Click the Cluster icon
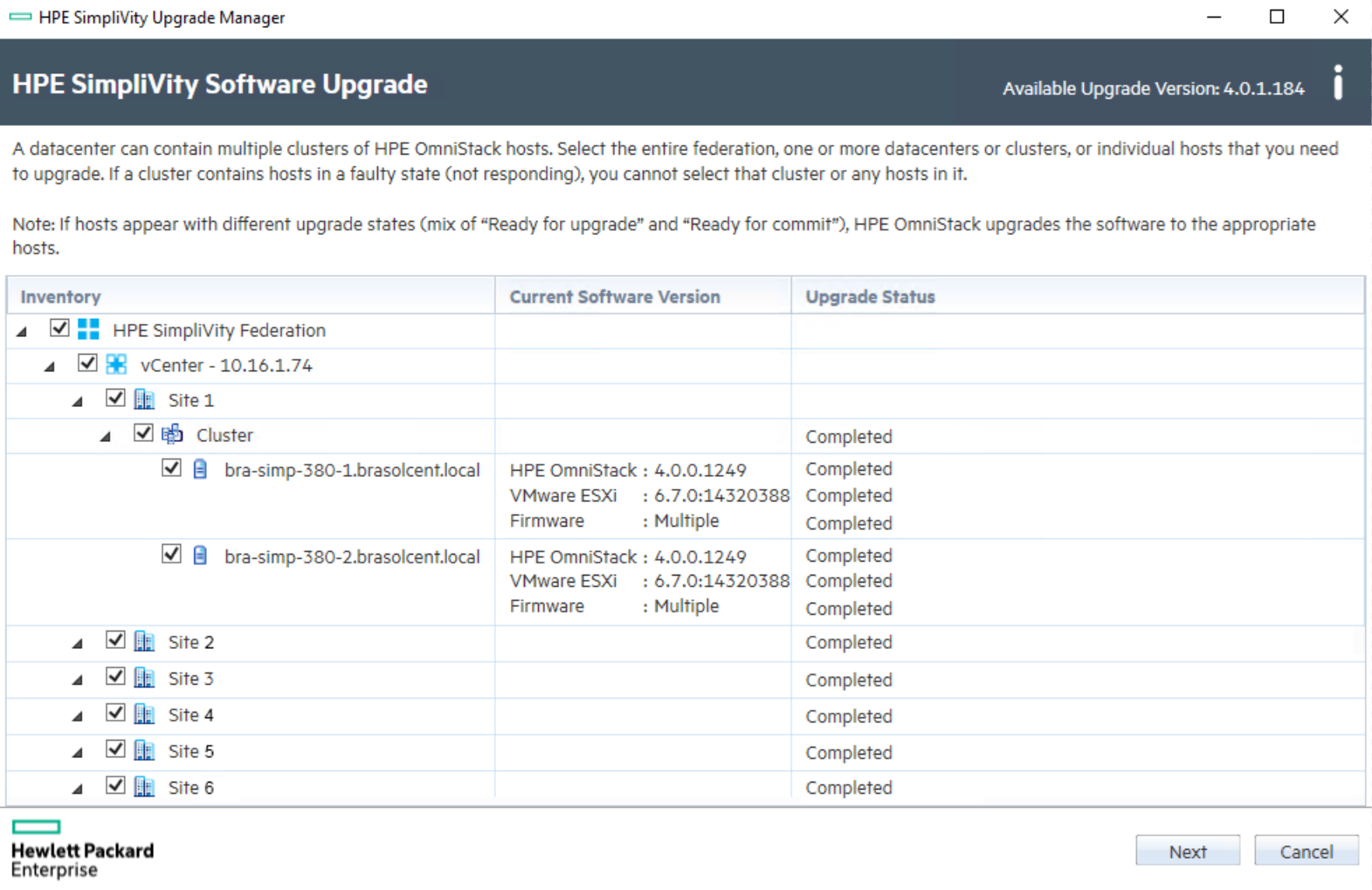The image size is (1372, 890). point(172,434)
